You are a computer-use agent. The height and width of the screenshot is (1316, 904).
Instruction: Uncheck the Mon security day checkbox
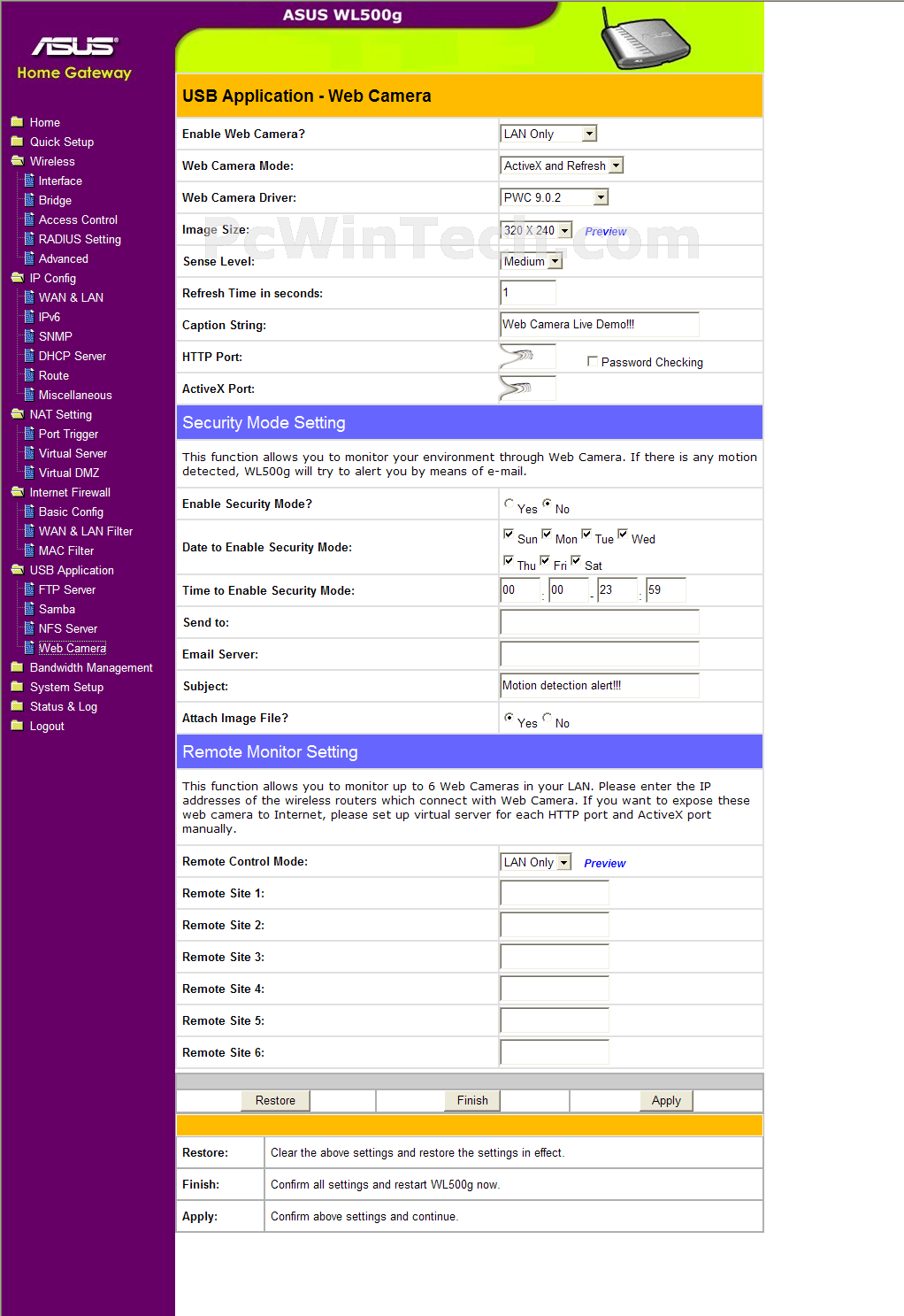547,534
